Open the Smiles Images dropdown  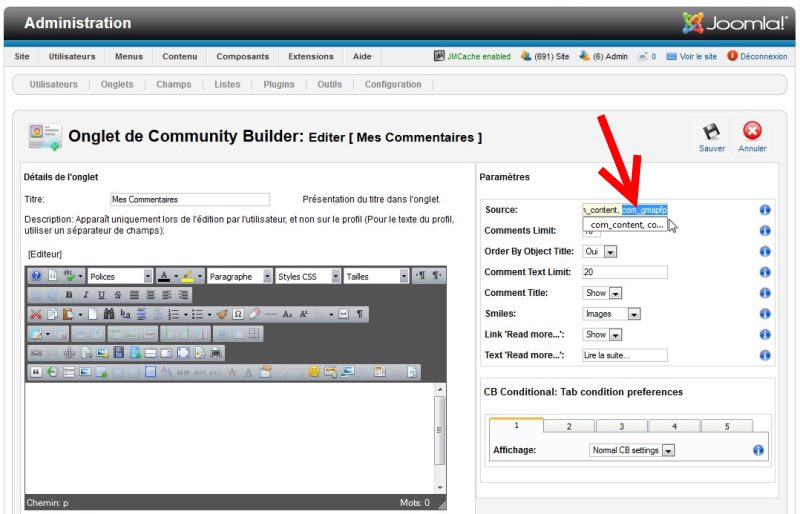611,314
